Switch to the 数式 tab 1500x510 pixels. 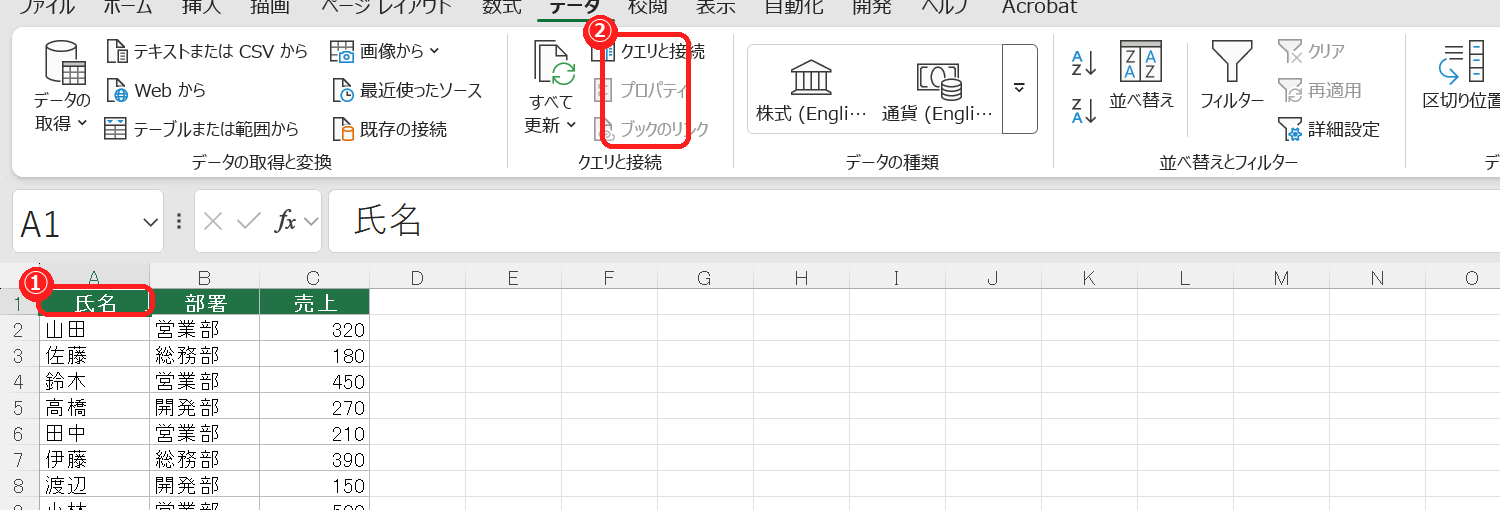[x=501, y=7]
